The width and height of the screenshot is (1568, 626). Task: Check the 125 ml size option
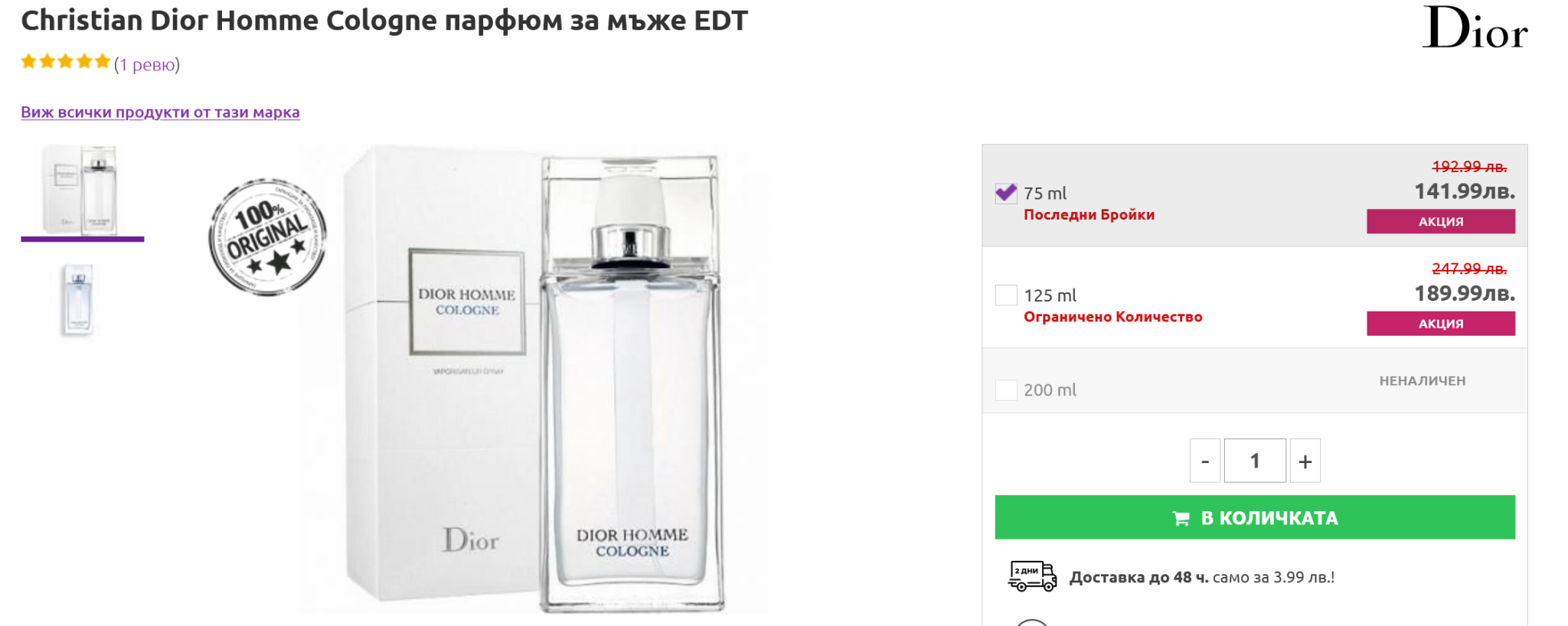1006,295
